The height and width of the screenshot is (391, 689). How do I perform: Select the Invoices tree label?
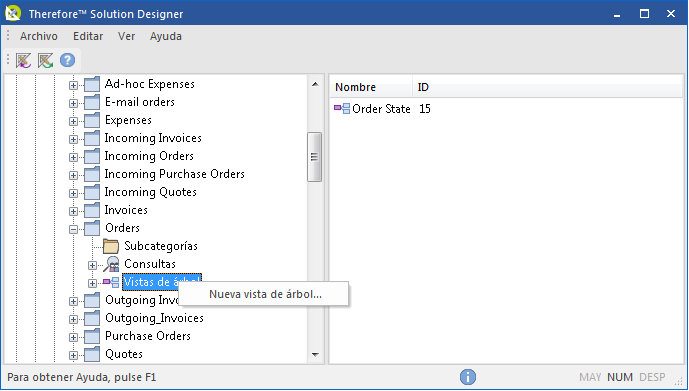(126, 210)
